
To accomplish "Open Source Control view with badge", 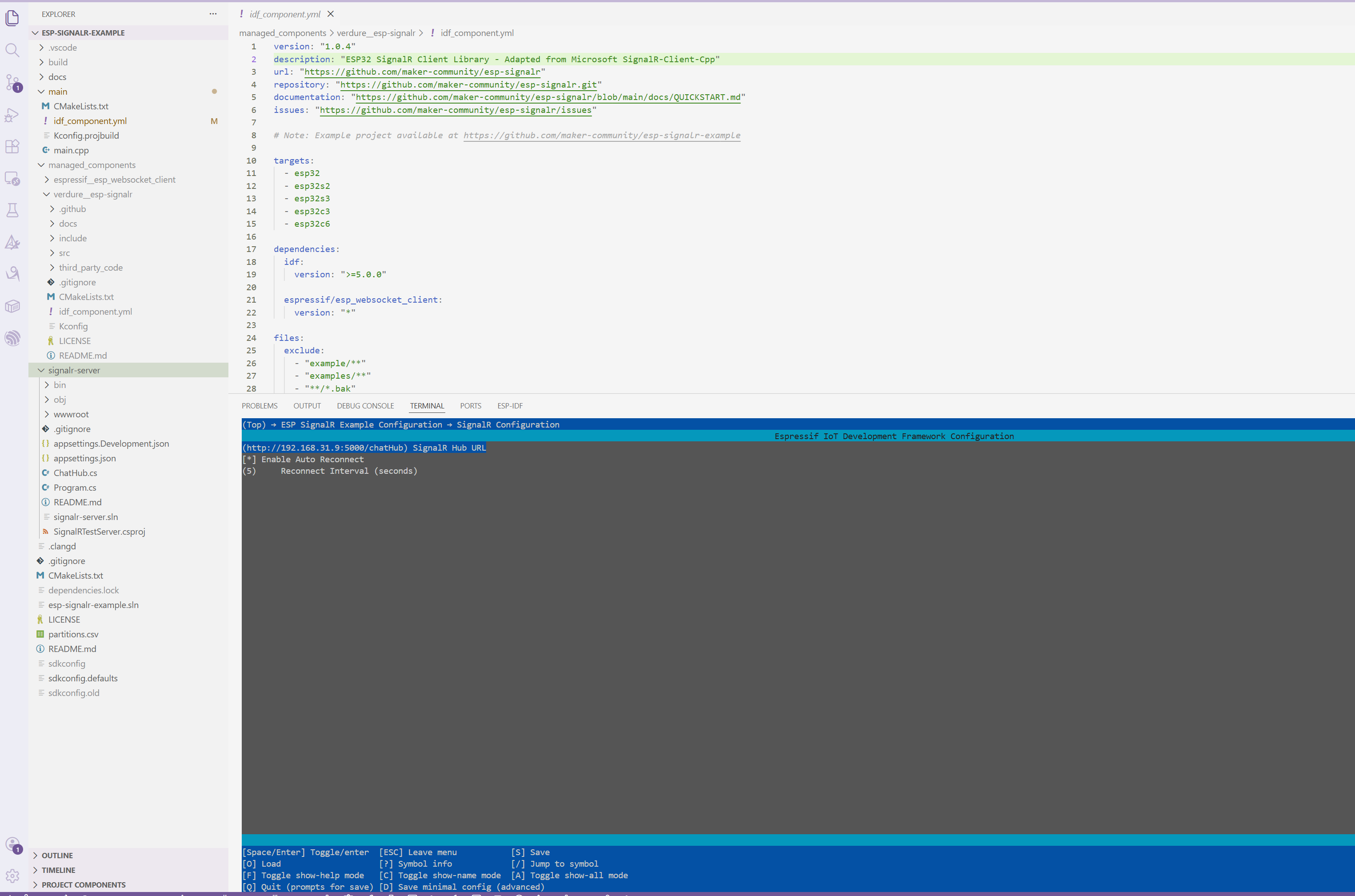I will point(12,82).
